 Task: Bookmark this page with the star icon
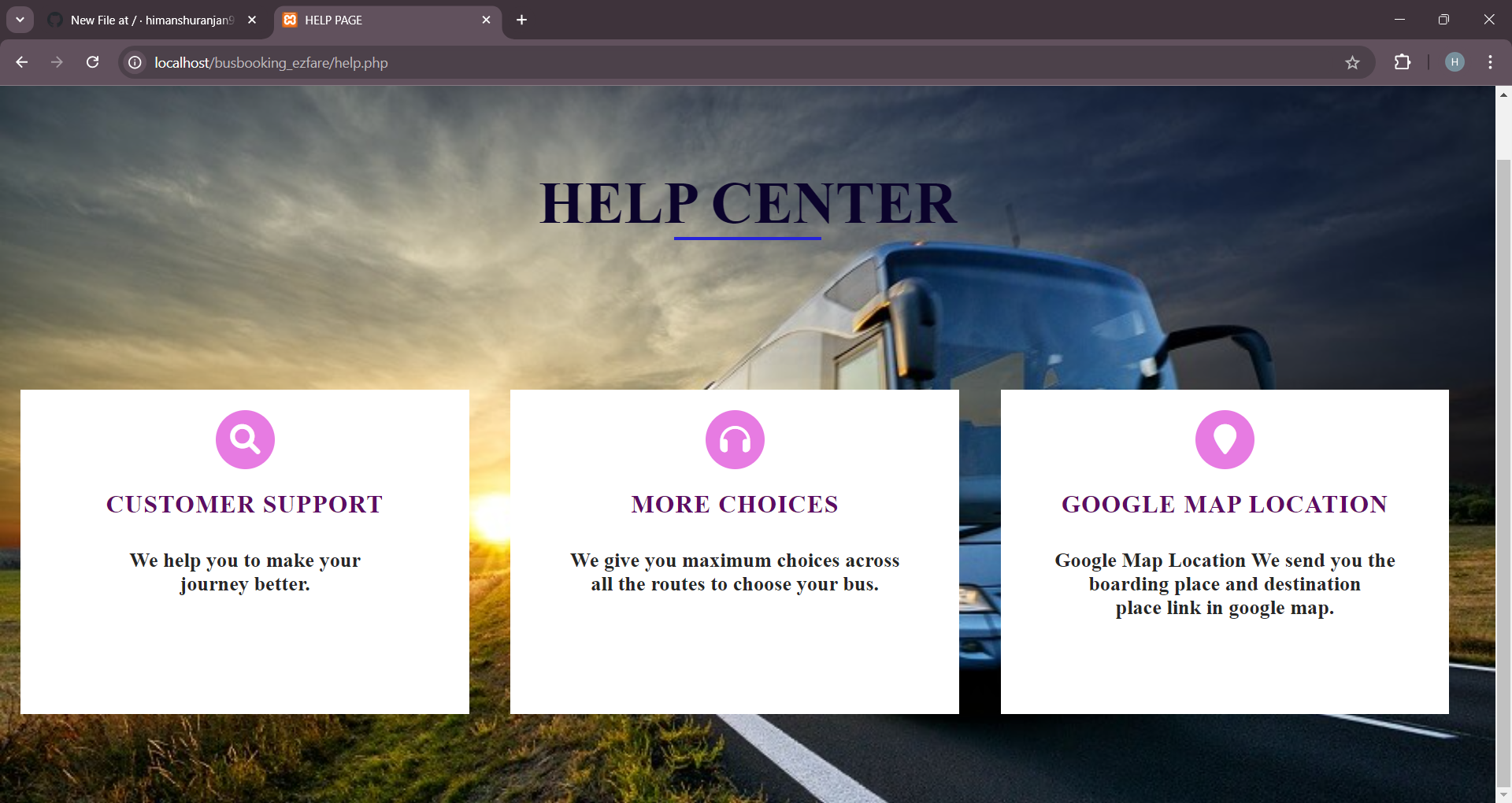tap(1352, 63)
